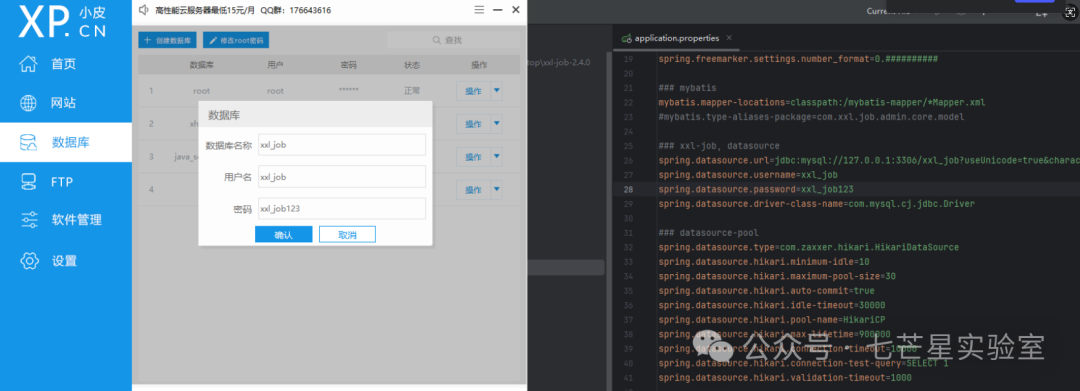This screenshot has width=1080, height=391.
Task: Click the hikari.maximum-pool-size=30 line
Action: (x=776, y=276)
